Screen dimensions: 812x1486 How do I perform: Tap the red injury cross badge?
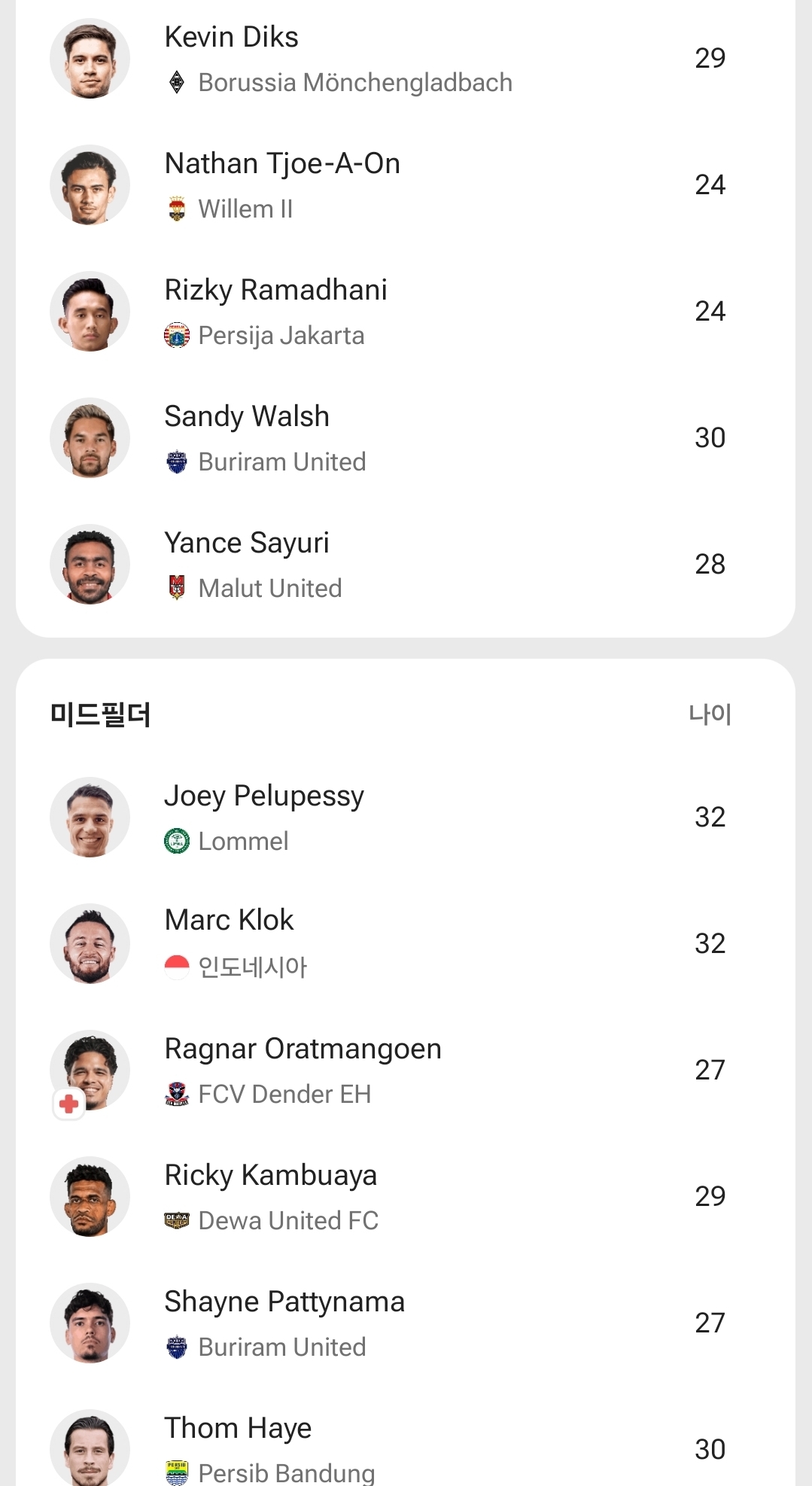(68, 1104)
